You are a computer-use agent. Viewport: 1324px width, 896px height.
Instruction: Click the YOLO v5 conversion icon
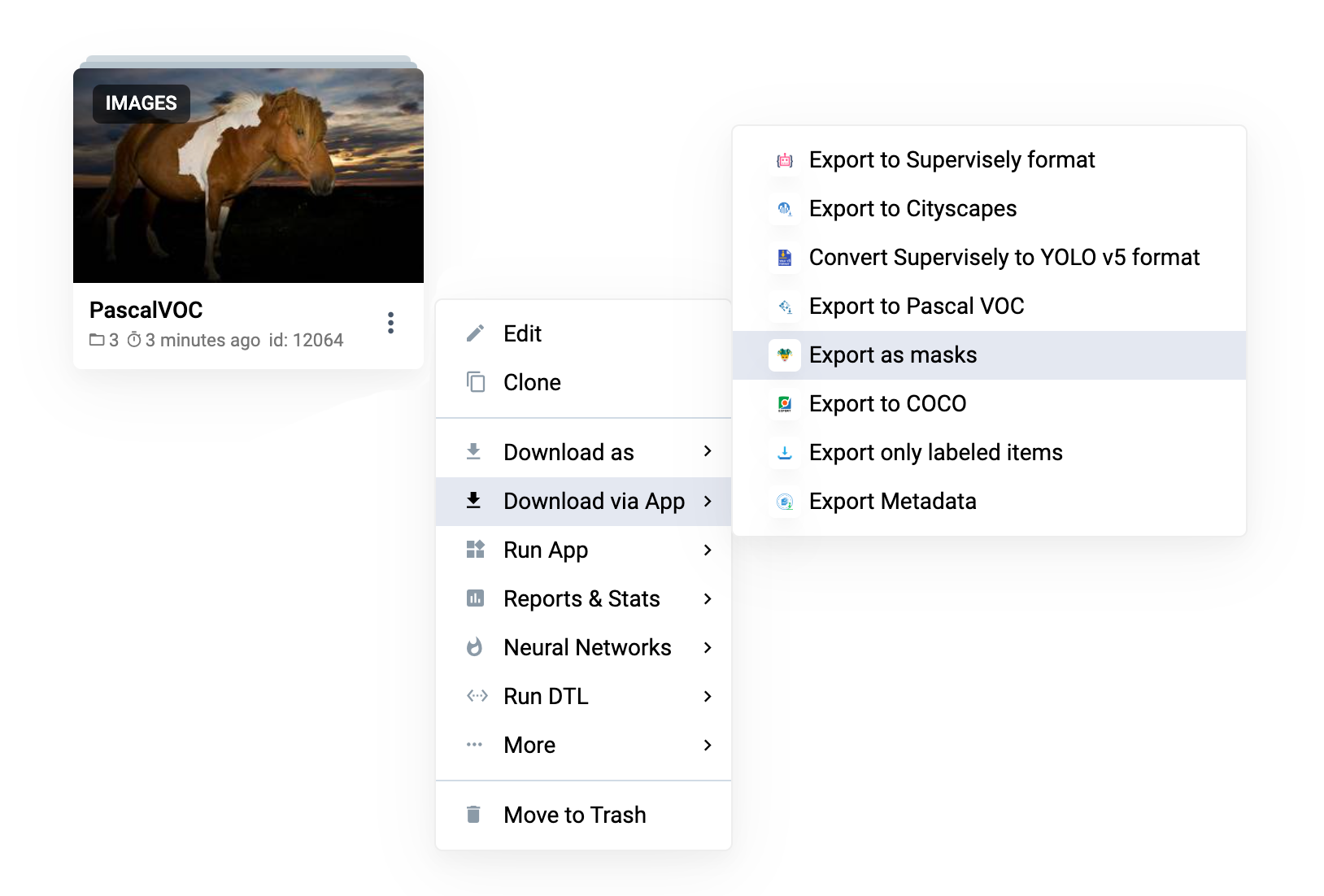(783, 257)
